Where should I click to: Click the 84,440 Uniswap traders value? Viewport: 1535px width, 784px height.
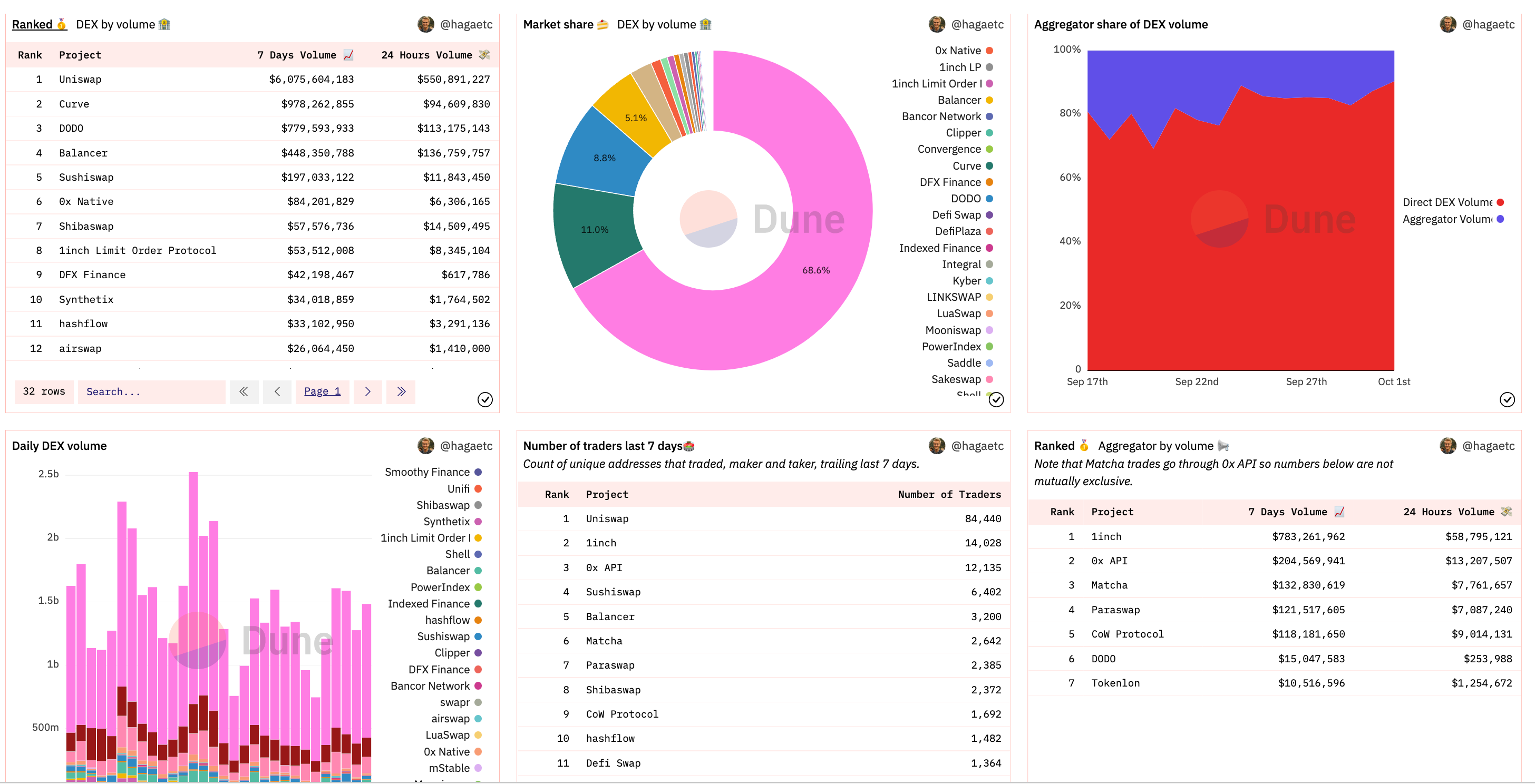click(983, 519)
